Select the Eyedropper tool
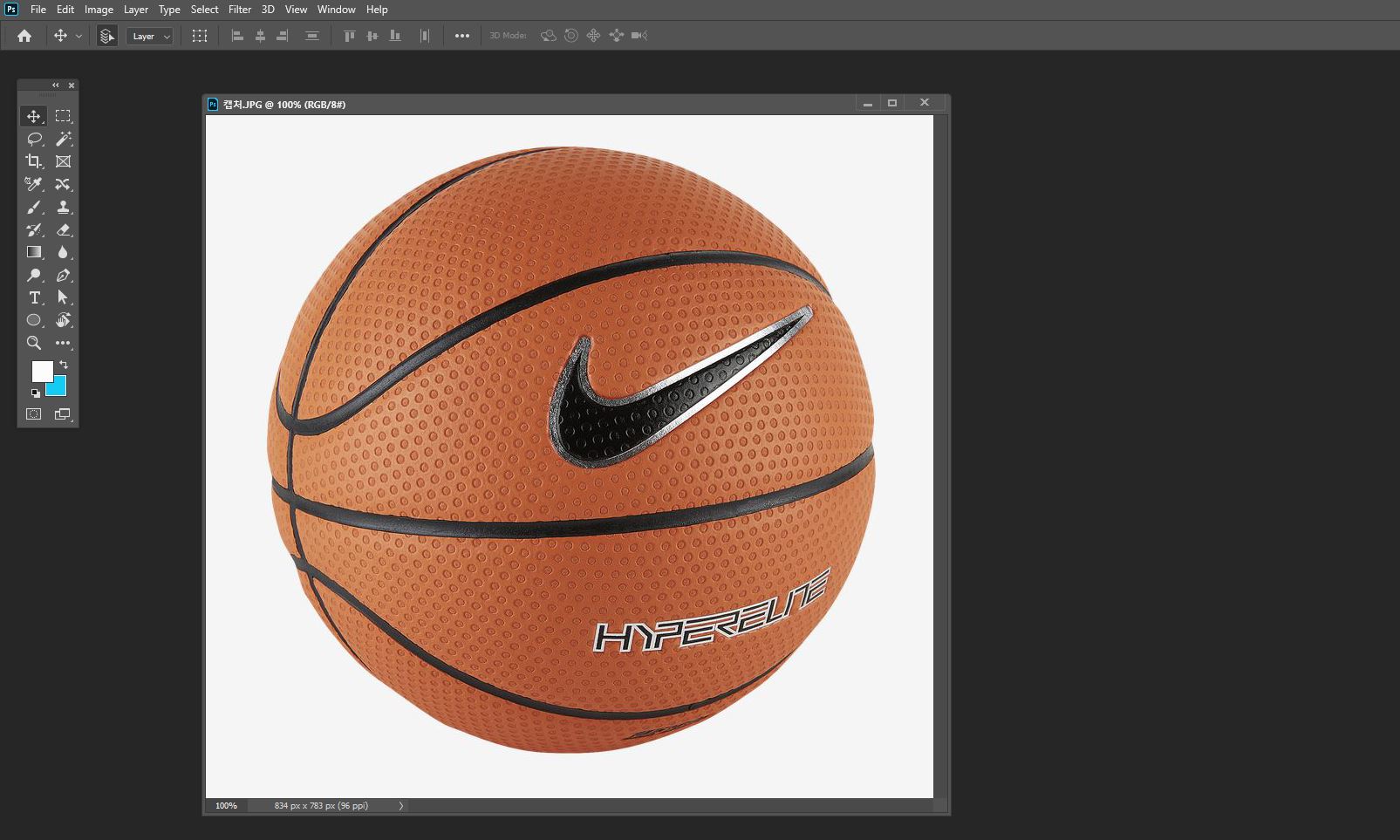 33,184
